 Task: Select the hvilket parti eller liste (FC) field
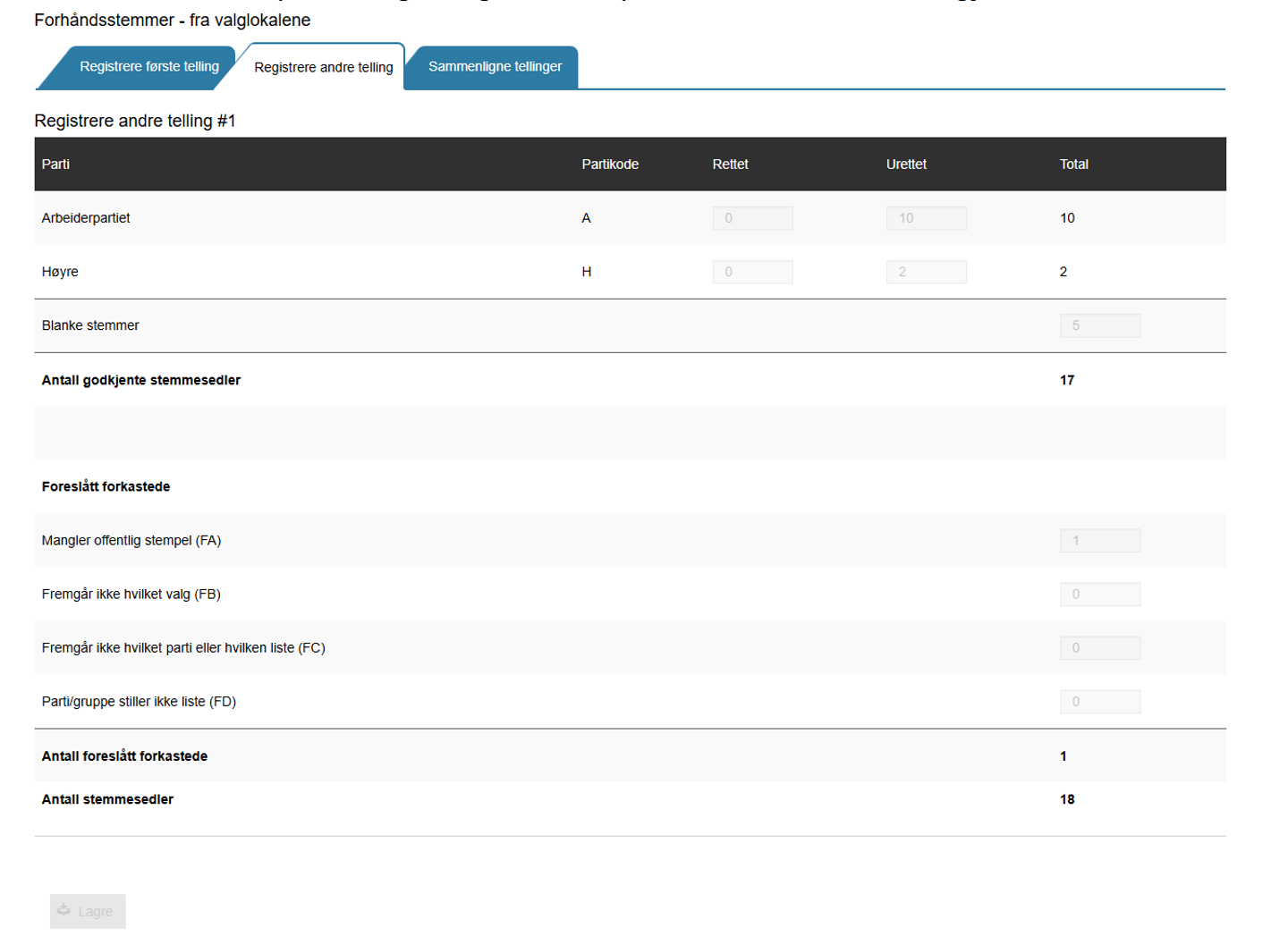click(1099, 647)
